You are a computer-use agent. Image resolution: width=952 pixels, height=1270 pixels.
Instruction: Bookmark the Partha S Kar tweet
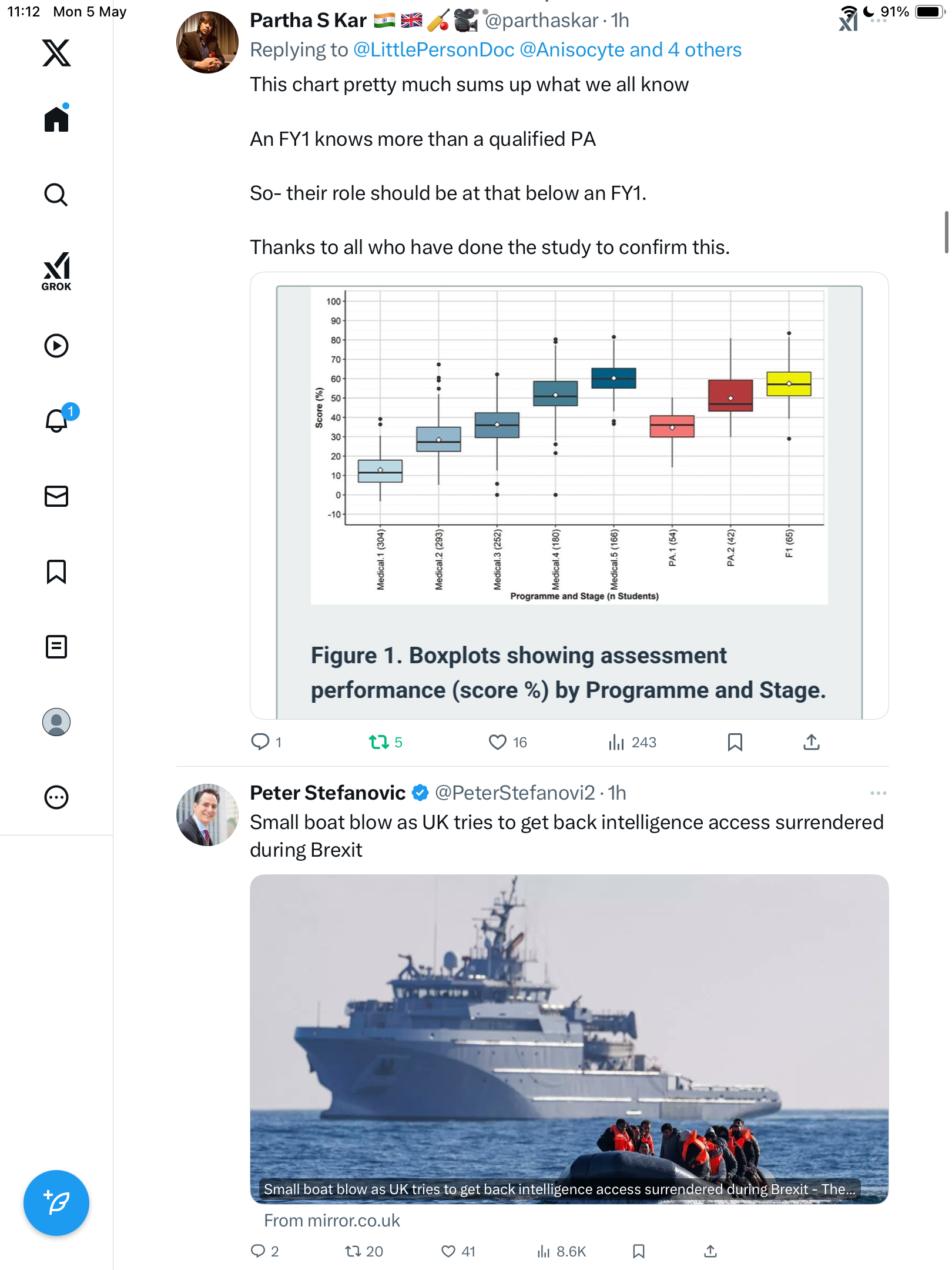[x=735, y=742]
